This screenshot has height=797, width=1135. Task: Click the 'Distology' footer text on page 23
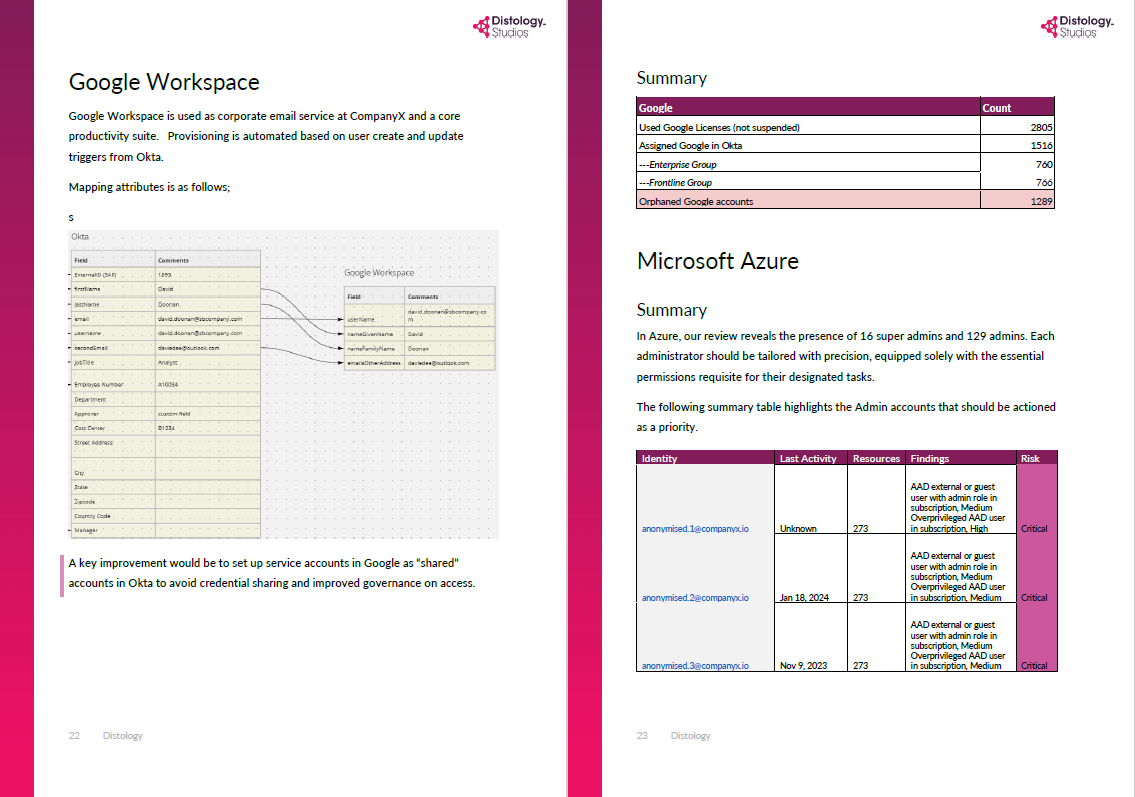pos(691,735)
